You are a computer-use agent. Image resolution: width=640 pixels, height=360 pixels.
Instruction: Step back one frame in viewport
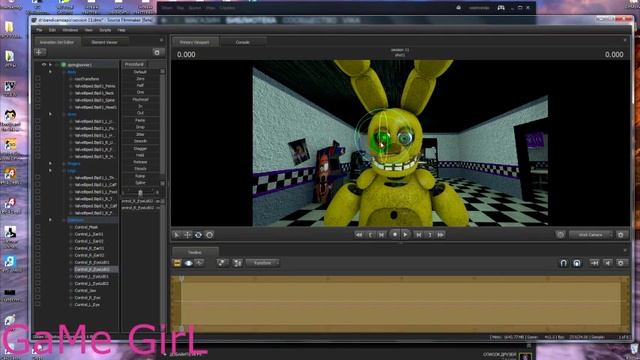click(x=381, y=235)
